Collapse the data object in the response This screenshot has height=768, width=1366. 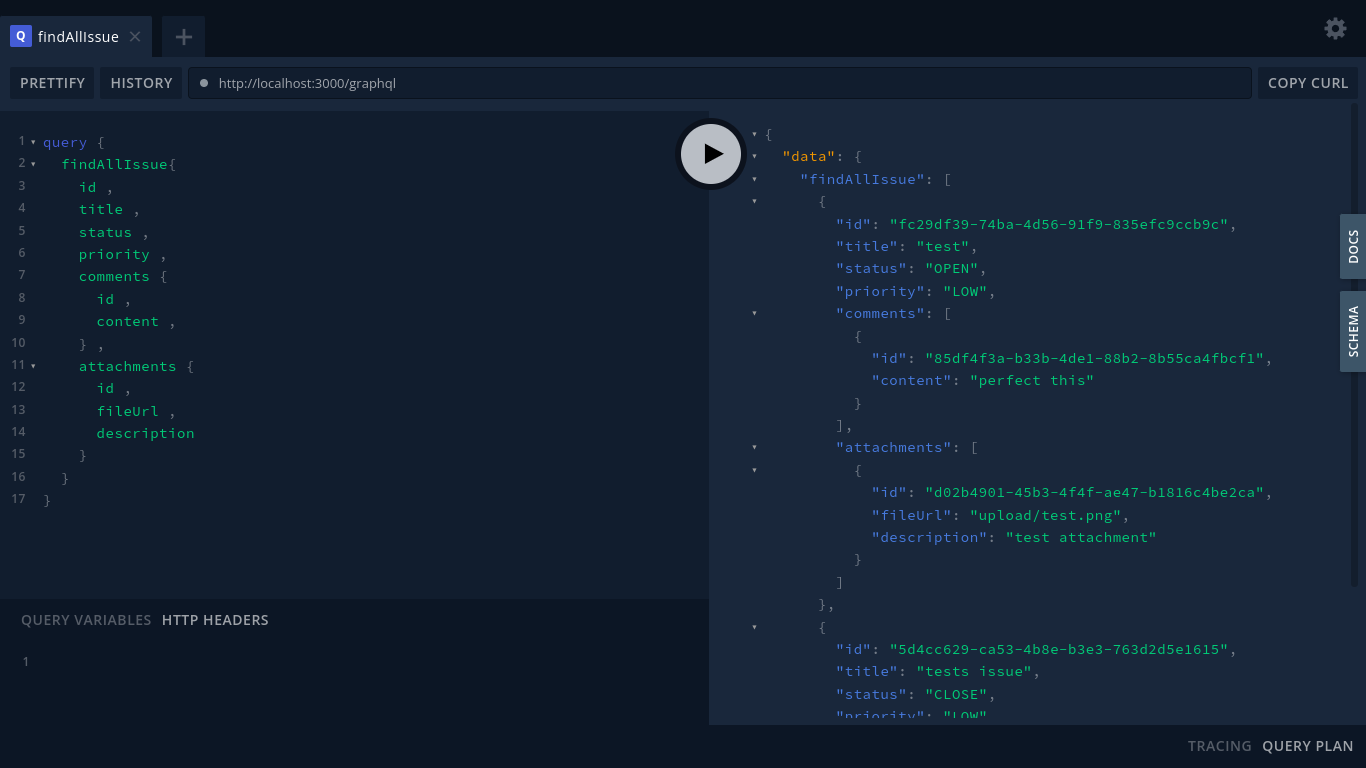pos(754,156)
